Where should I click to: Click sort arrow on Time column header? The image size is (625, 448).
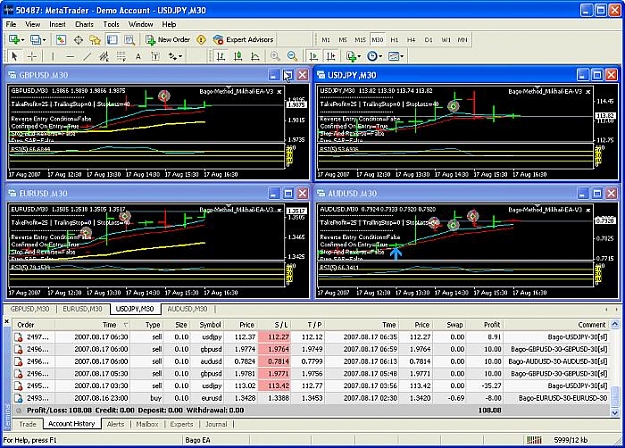coord(126,325)
